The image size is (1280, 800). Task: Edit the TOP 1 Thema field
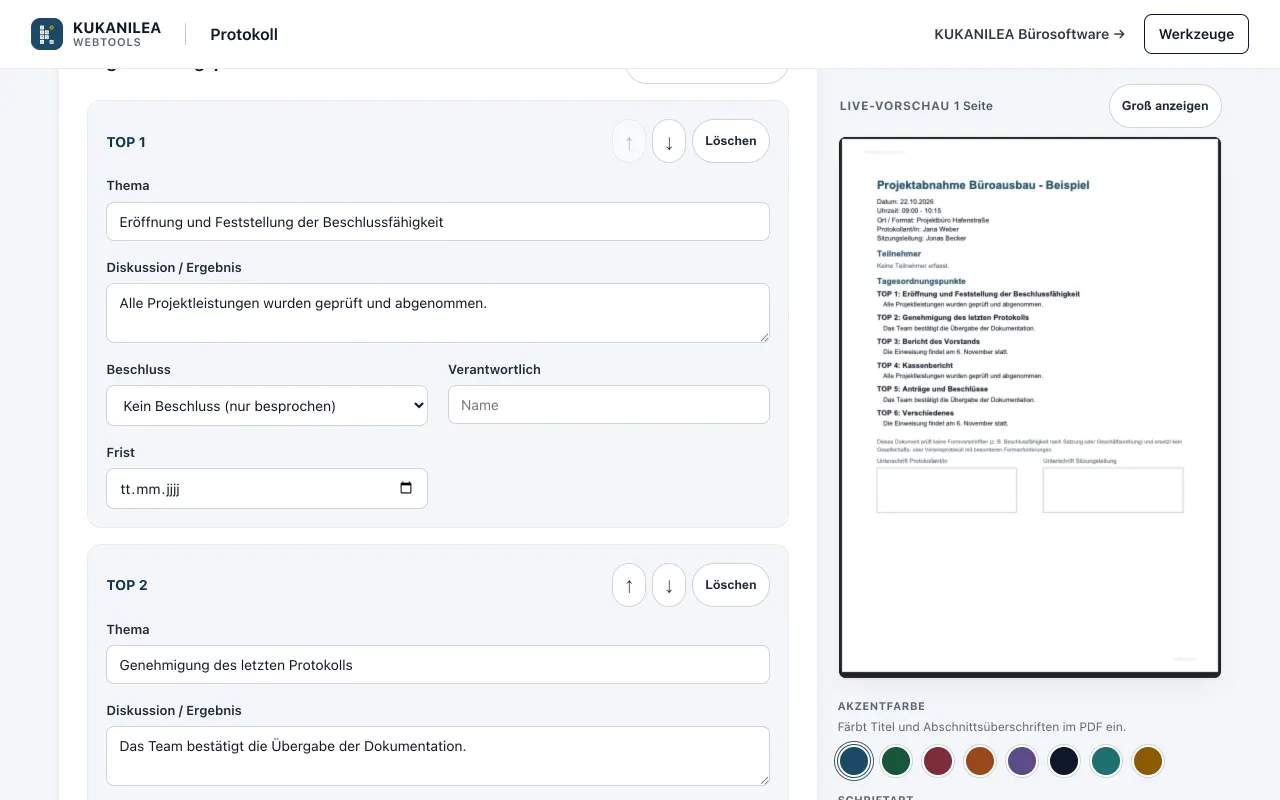pos(438,222)
